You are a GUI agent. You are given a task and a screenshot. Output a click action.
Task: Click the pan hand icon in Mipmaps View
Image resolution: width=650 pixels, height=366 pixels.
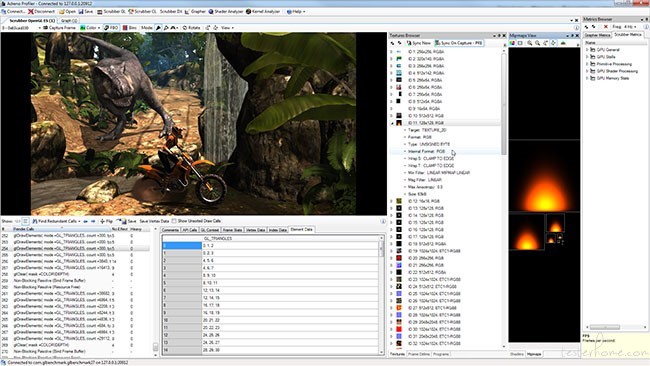pyautogui.click(x=553, y=43)
